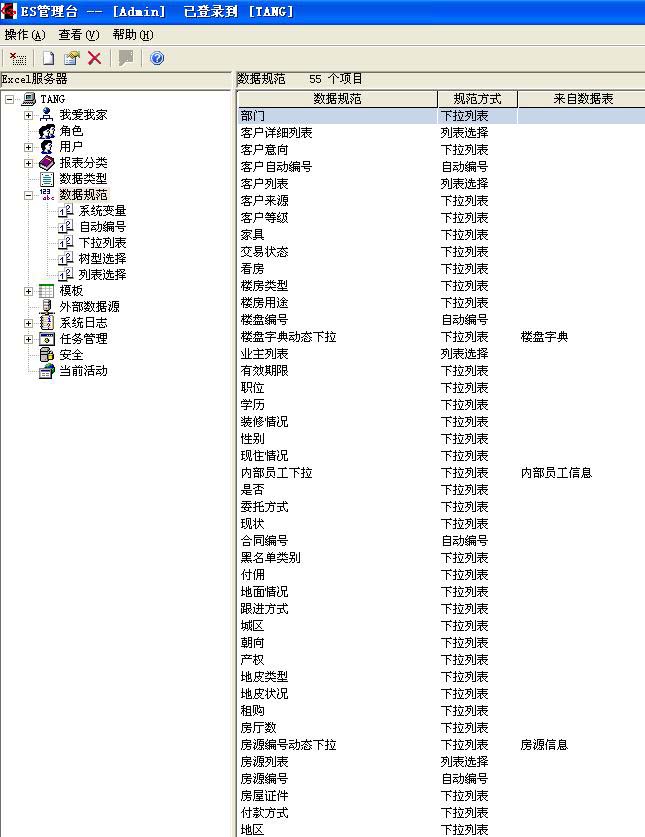Click the 外部数据源 database icon
Viewport: 645px width, 837px height.
pos(47,307)
